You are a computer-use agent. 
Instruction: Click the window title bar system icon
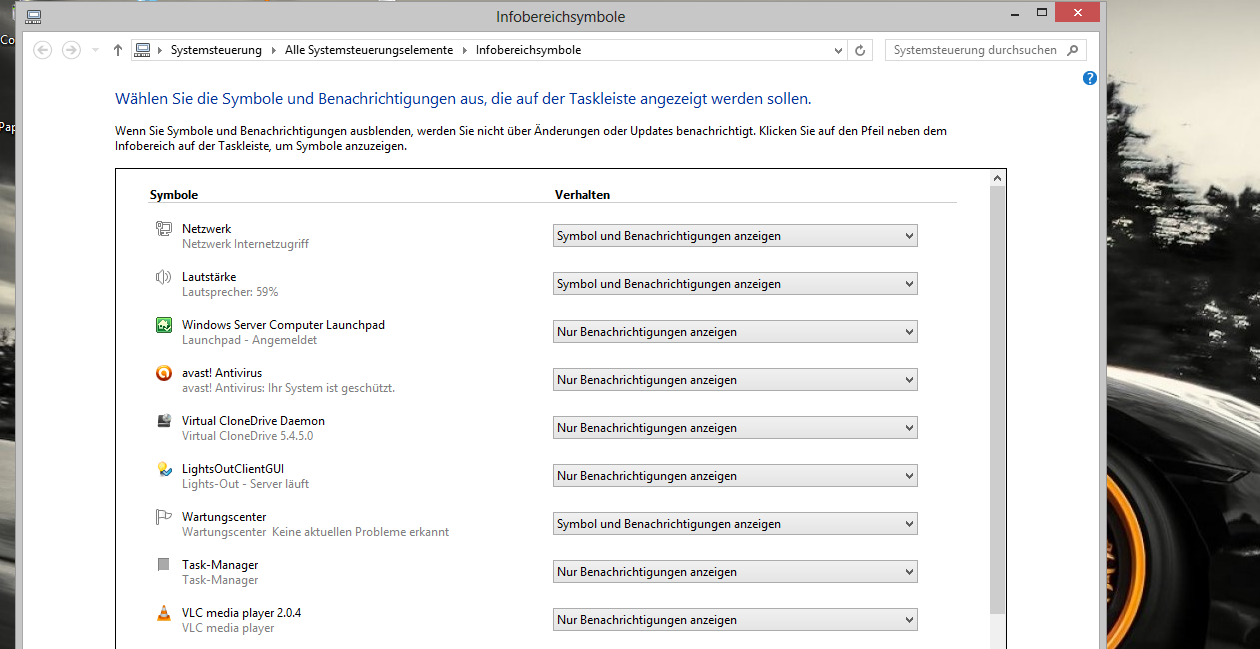click(34, 16)
